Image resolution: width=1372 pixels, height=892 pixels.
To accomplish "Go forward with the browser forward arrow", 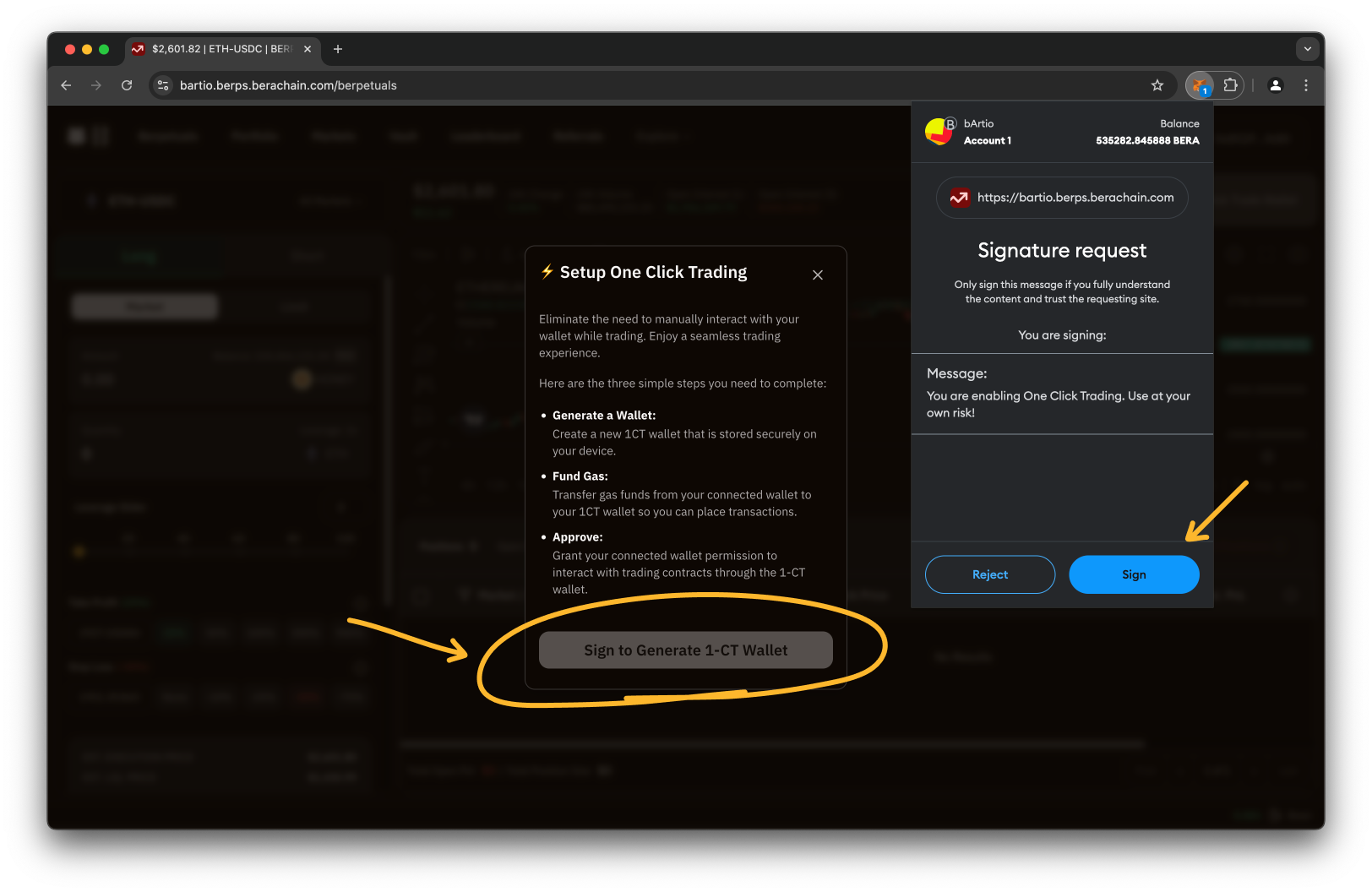I will pos(96,85).
